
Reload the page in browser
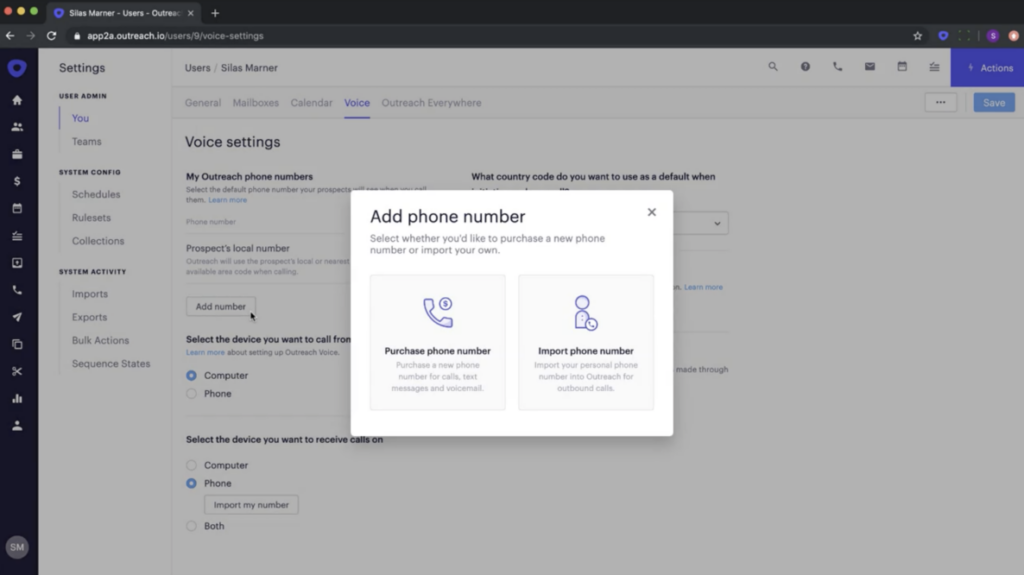(52, 36)
